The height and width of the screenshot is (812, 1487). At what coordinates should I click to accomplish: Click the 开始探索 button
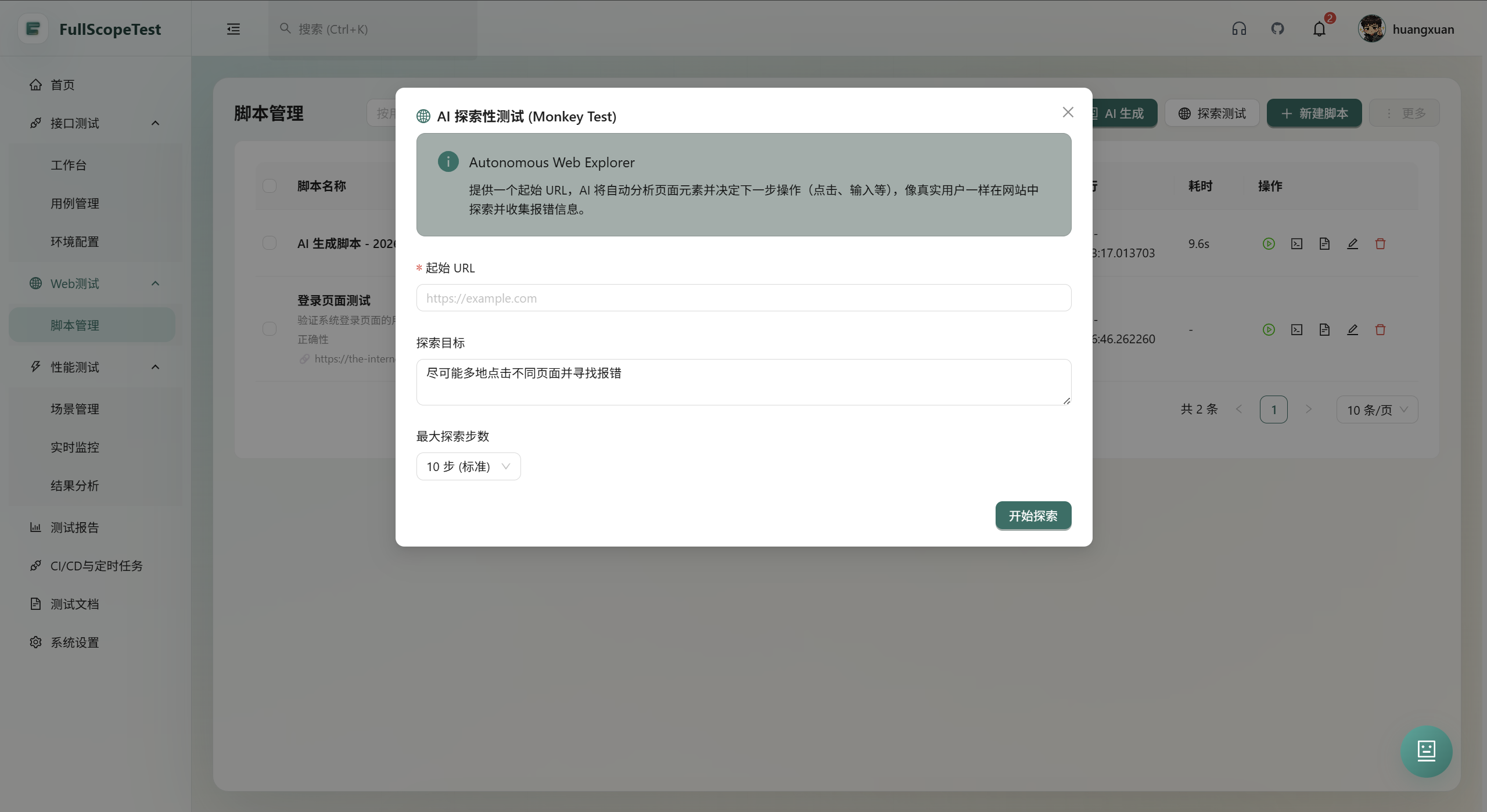(x=1033, y=516)
